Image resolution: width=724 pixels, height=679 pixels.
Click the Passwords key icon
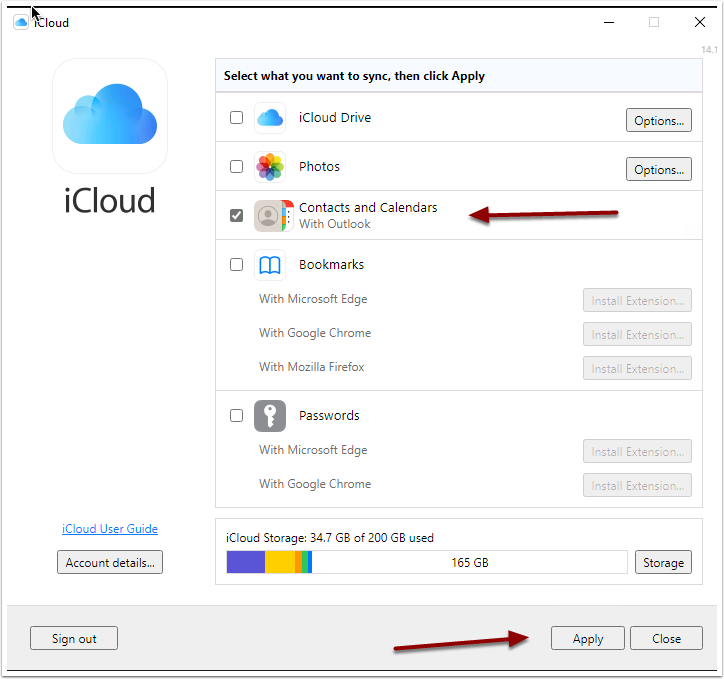pyautogui.click(x=270, y=416)
